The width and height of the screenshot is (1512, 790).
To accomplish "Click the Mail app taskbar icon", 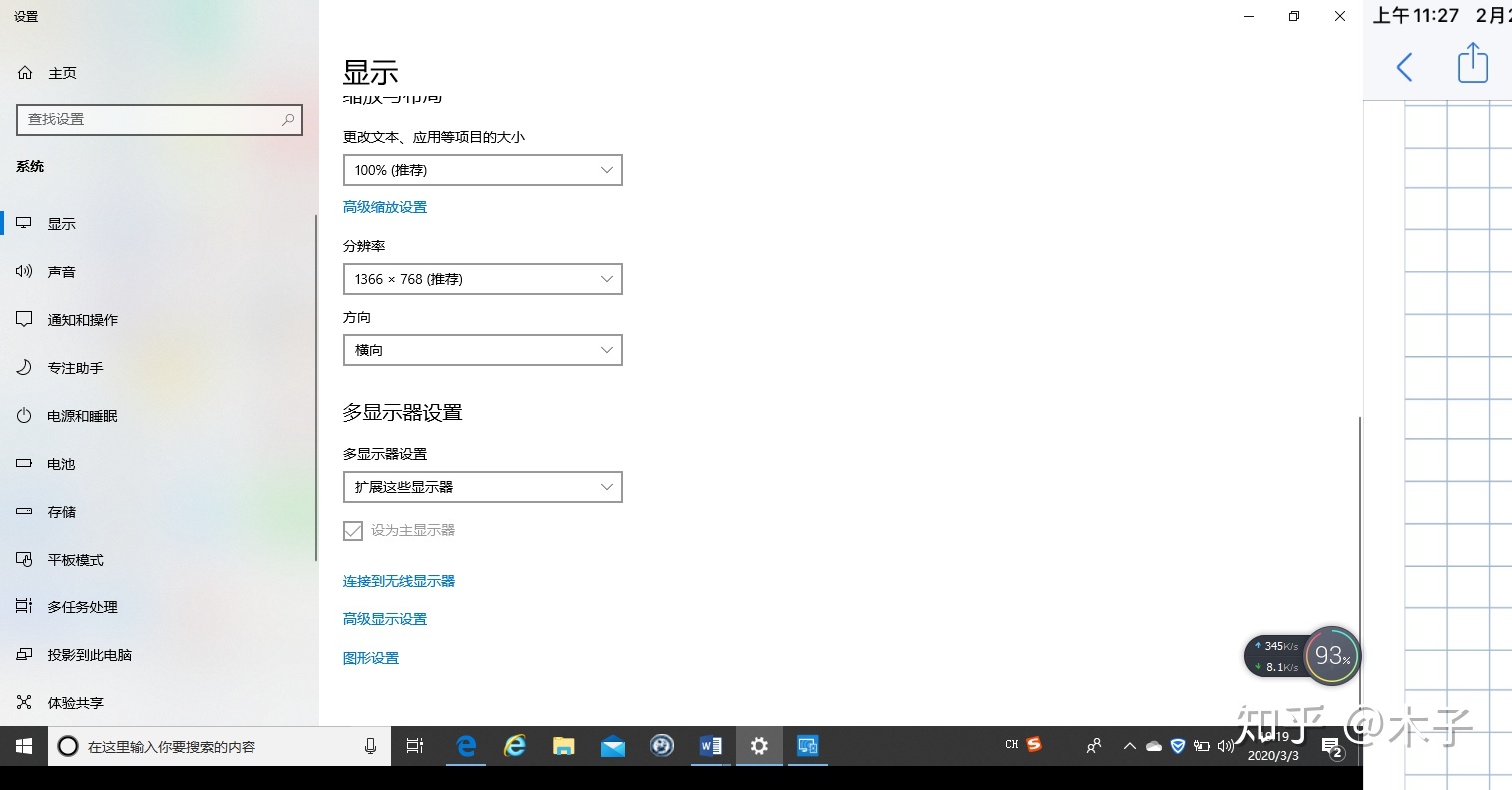I will [x=613, y=746].
